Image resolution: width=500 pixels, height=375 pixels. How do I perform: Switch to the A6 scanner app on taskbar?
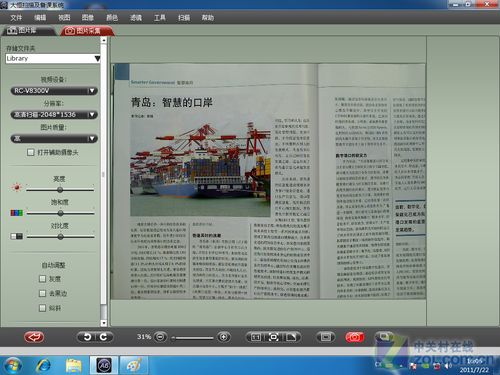tap(104, 366)
